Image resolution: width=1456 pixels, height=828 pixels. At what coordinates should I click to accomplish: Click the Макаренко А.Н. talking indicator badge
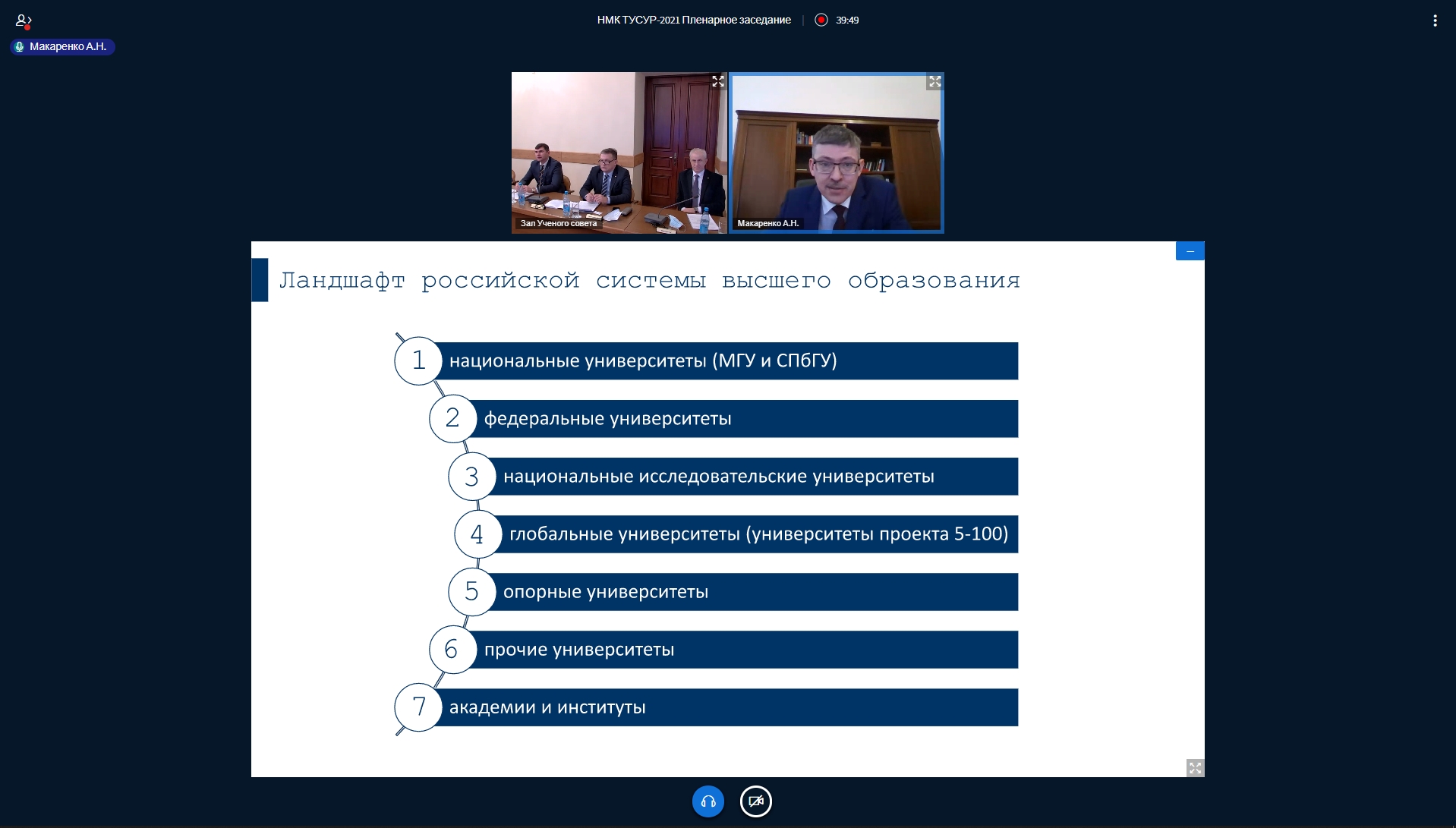(x=62, y=47)
